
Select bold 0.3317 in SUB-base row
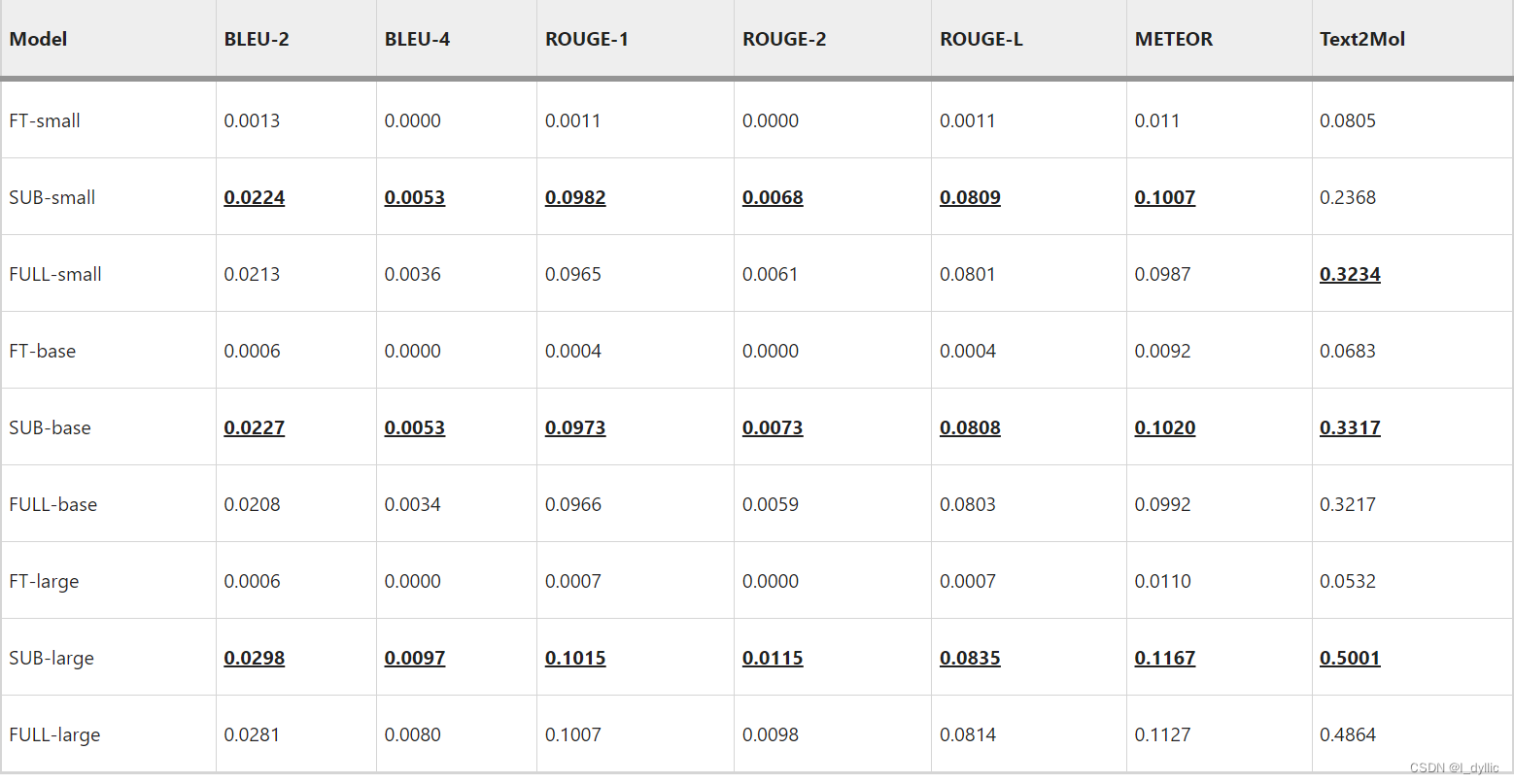(1350, 427)
